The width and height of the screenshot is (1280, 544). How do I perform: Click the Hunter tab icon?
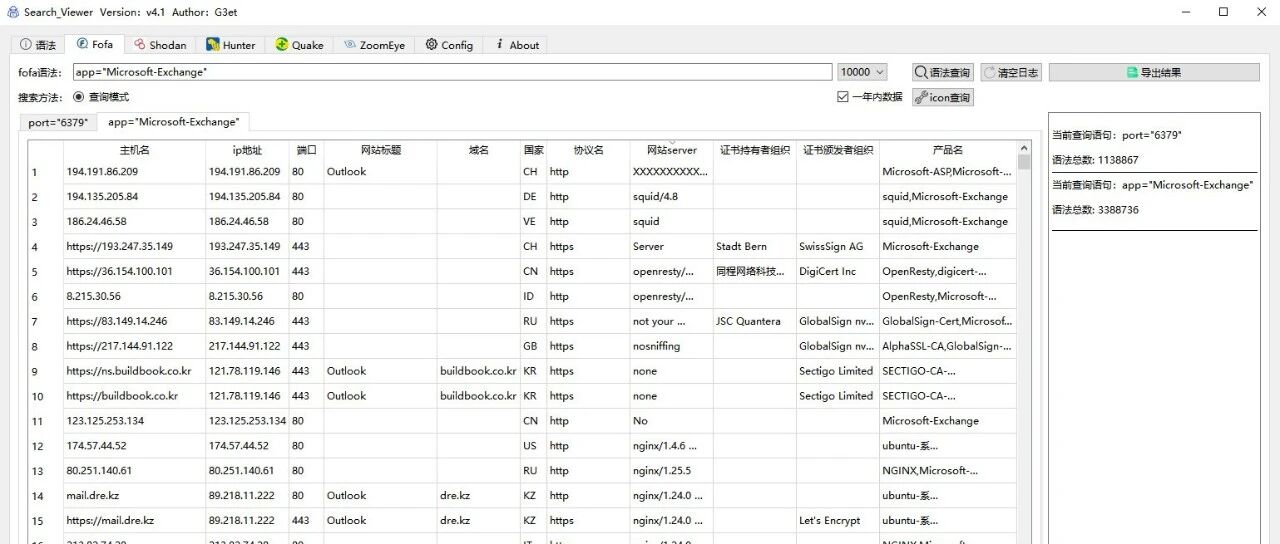213,45
